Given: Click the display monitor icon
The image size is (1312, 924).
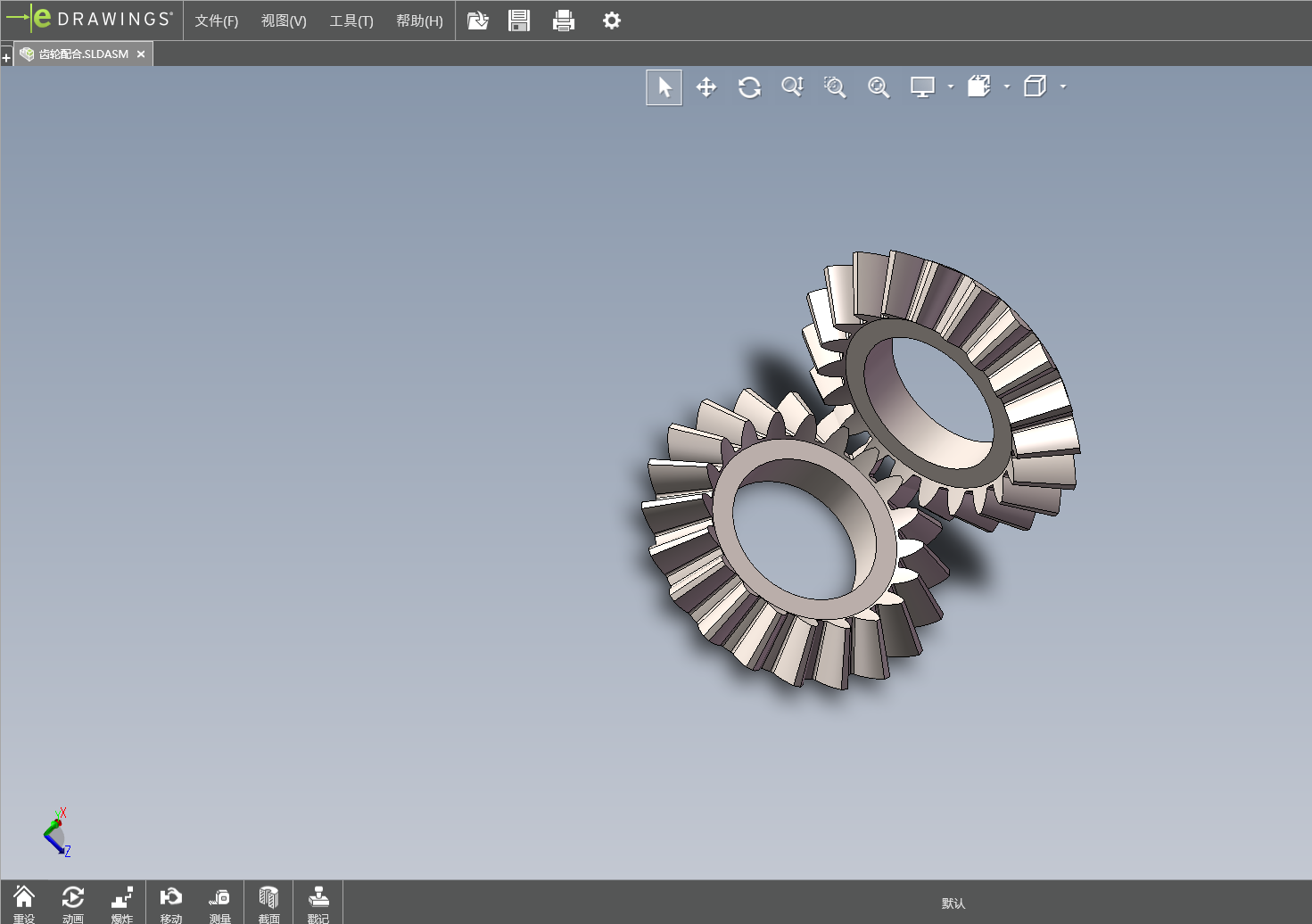Looking at the screenshot, I should tap(922, 87).
